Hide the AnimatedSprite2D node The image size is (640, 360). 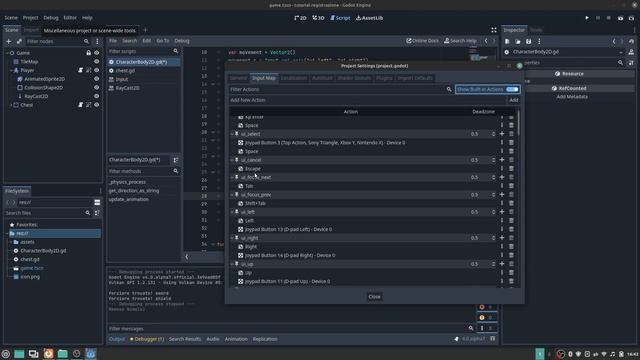tap(97, 79)
